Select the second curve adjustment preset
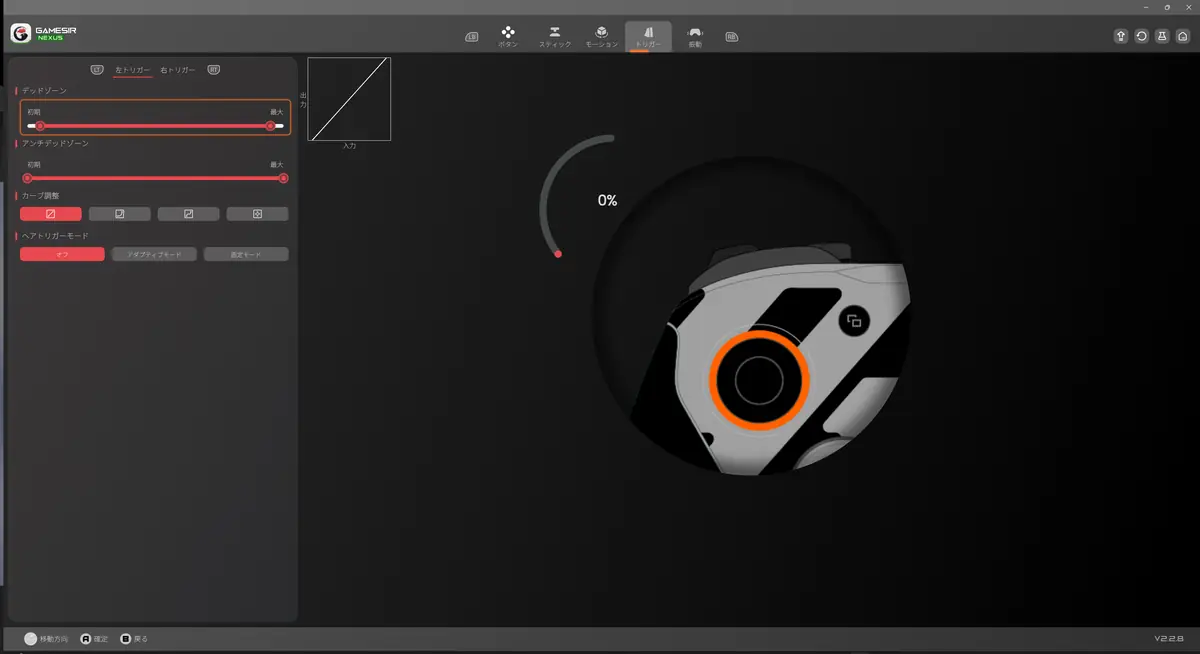 pos(120,214)
